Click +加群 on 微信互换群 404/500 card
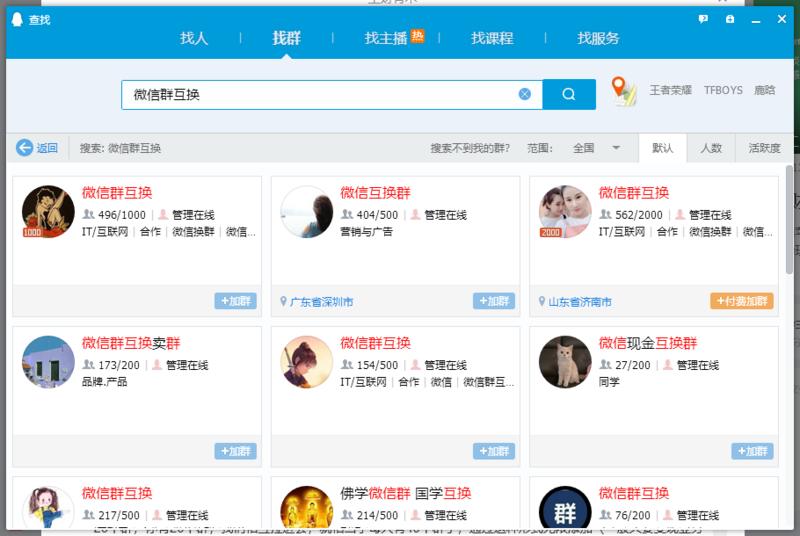800x536 pixels. pos(494,301)
